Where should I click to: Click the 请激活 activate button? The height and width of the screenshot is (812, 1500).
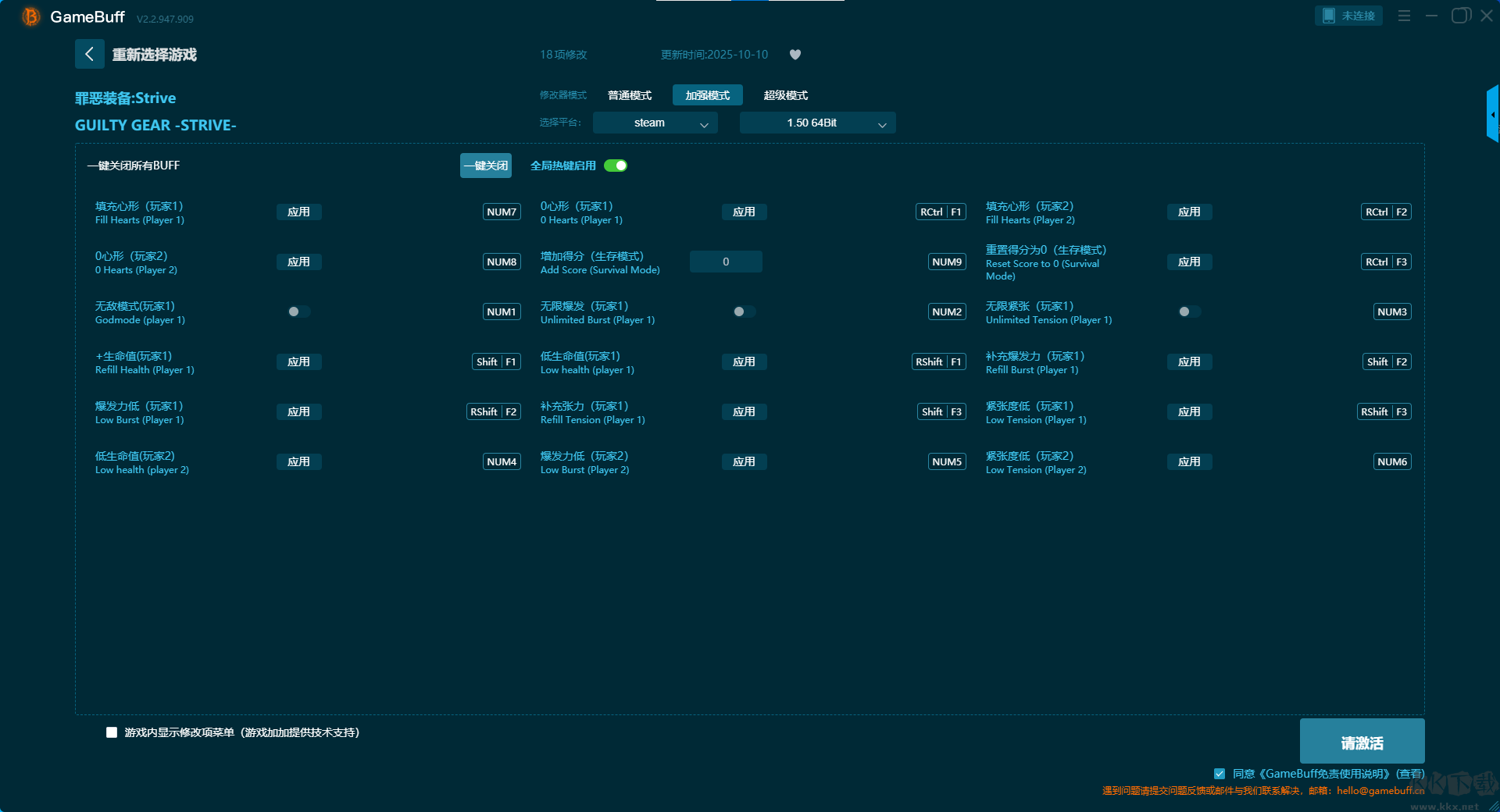tap(1362, 742)
